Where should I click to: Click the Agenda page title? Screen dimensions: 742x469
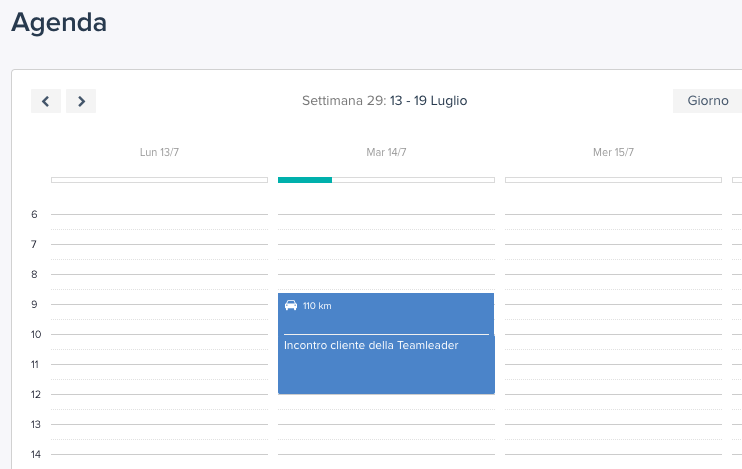pyautogui.click(x=59, y=22)
